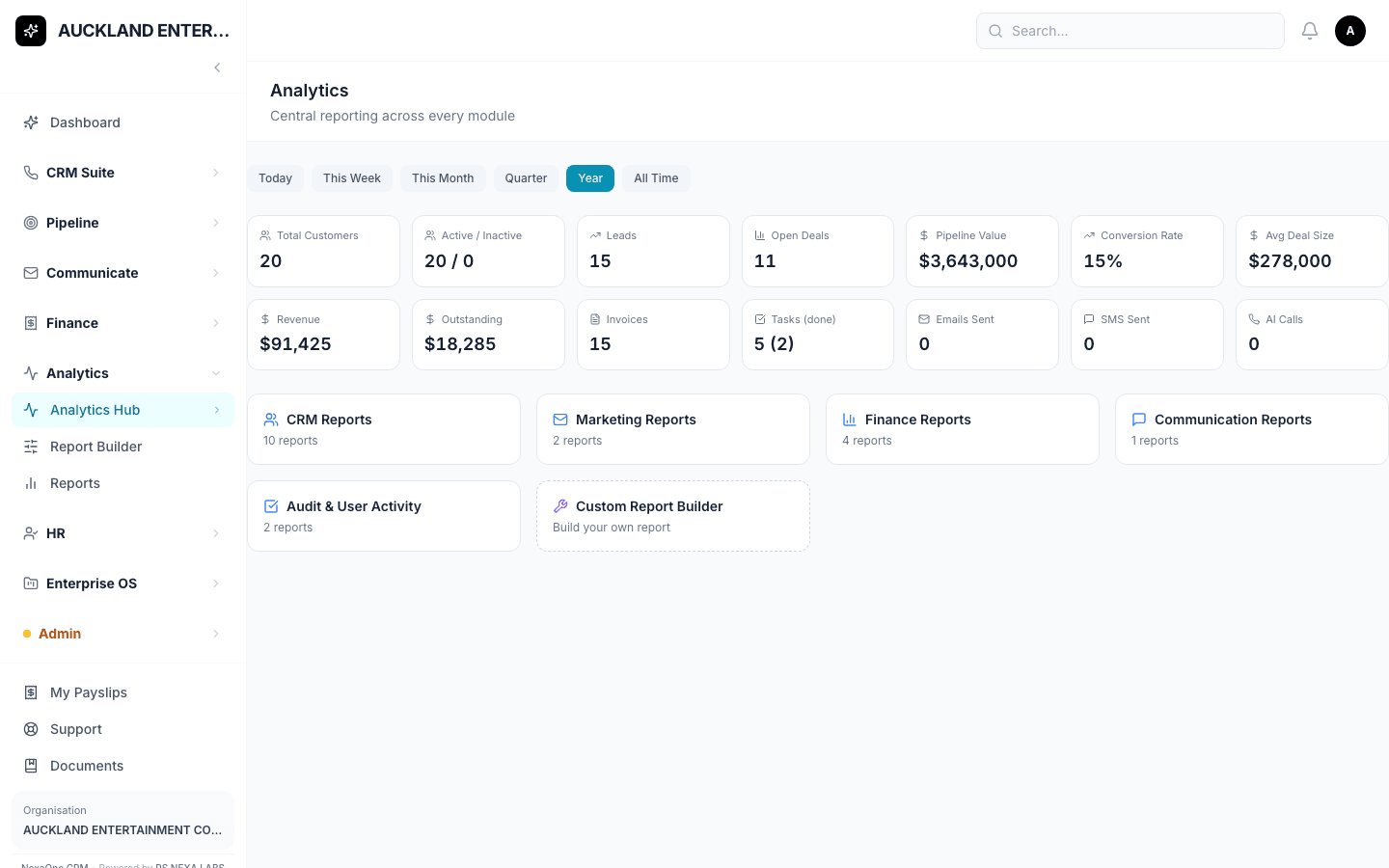Click the Communicate envelope icon
The image size is (1389, 868).
(31, 273)
